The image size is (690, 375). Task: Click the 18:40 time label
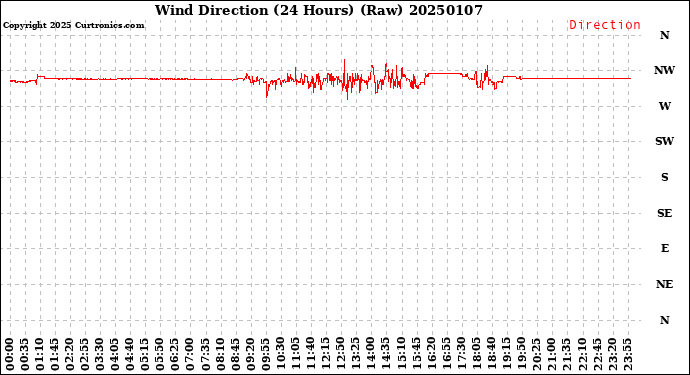(x=491, y=354)
